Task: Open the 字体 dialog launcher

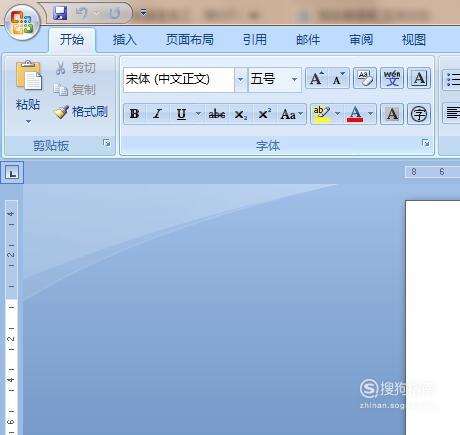Action: (x=425, y=143)
